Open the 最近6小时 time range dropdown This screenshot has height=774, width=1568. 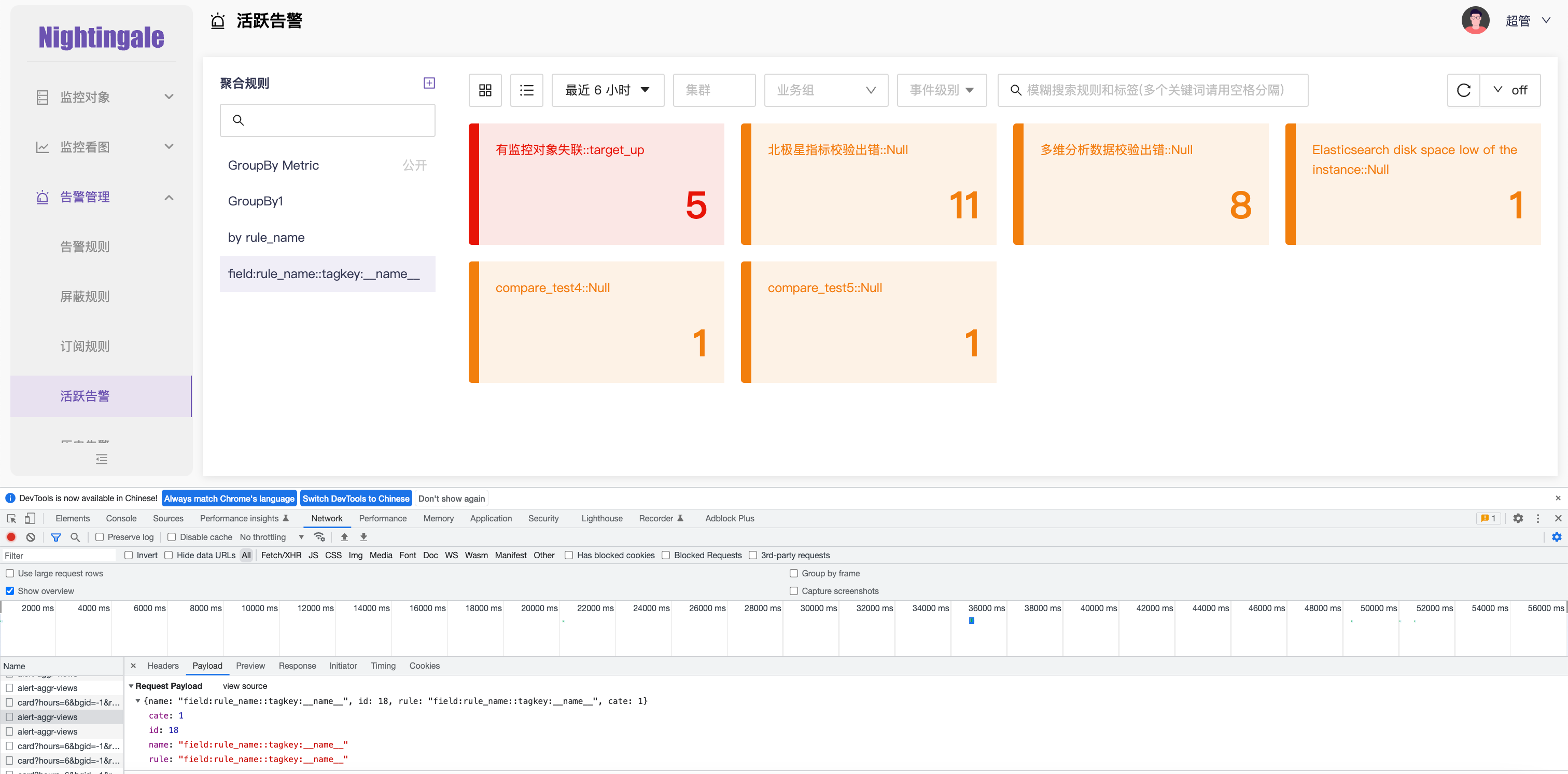click(x=607, y=90)
